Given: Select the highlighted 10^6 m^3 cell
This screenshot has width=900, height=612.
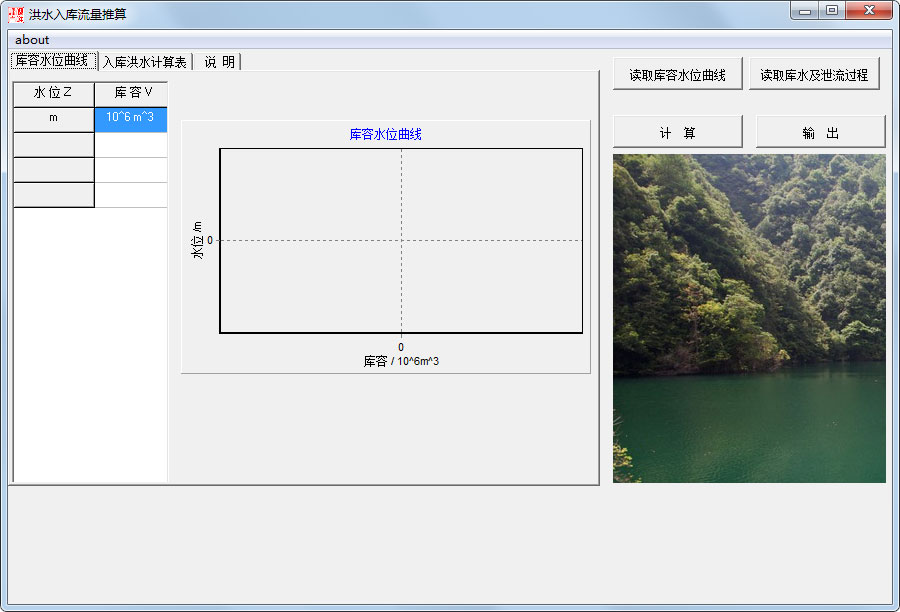Looking at the screenshot, I should 131,119.
